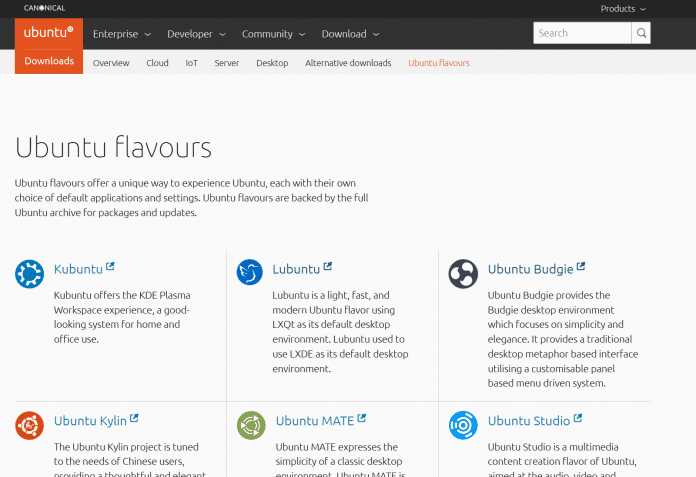Expand the Products menu in top bar
696x477 pixels.
(623, 9)
